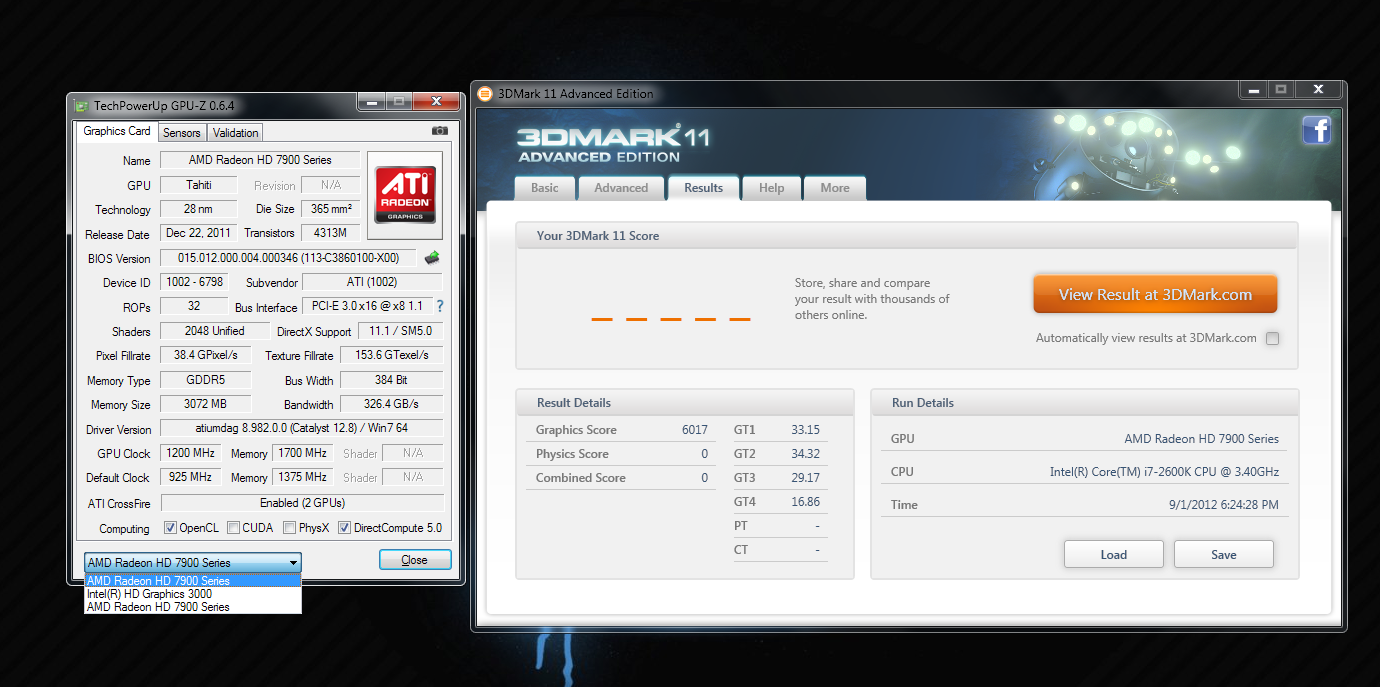
Task: Click the Bus Interface question mark icon
Action: (439, 306)
